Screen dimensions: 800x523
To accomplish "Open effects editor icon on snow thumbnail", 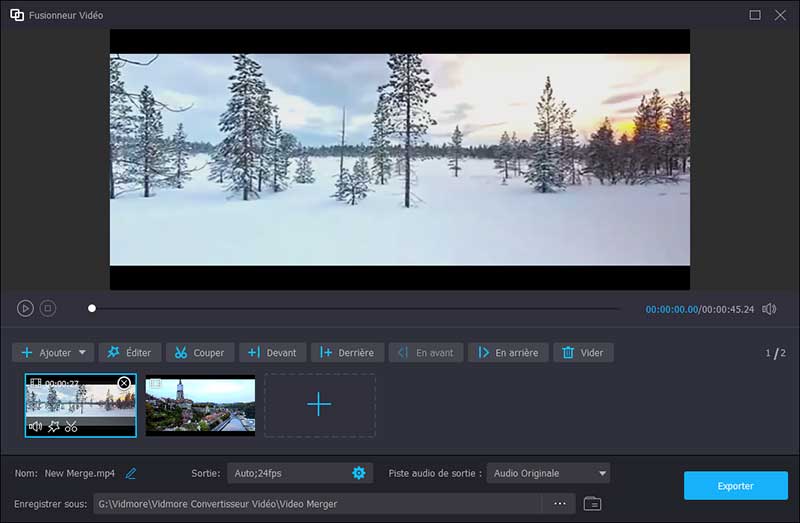I will point(54,427).
